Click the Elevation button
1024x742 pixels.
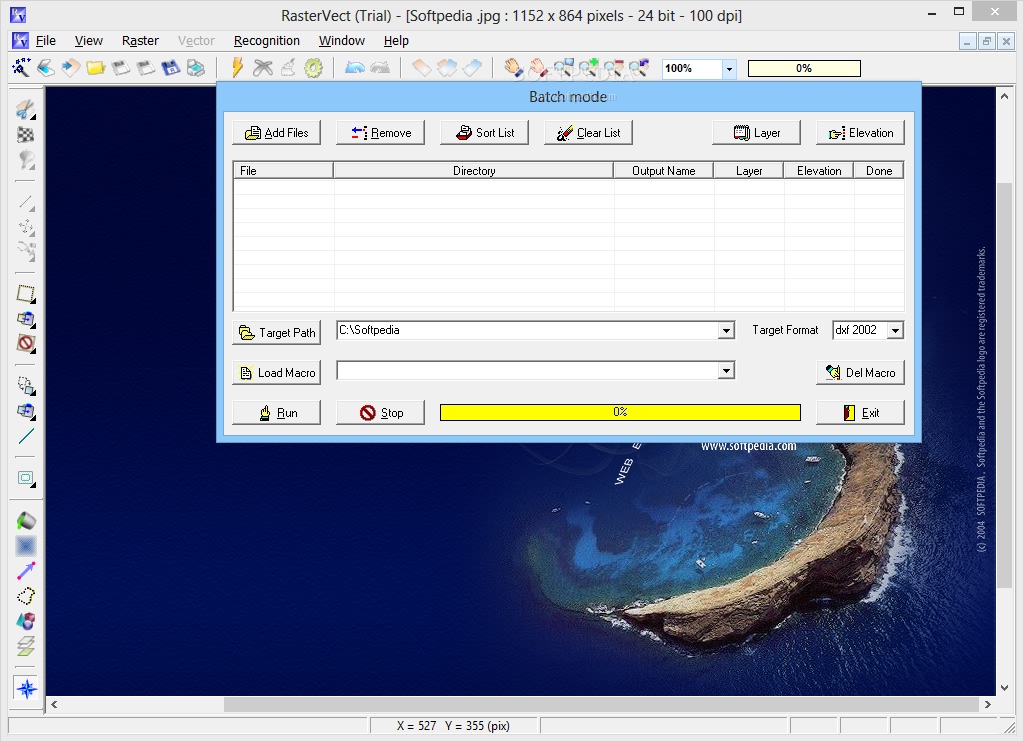(860, 133)
